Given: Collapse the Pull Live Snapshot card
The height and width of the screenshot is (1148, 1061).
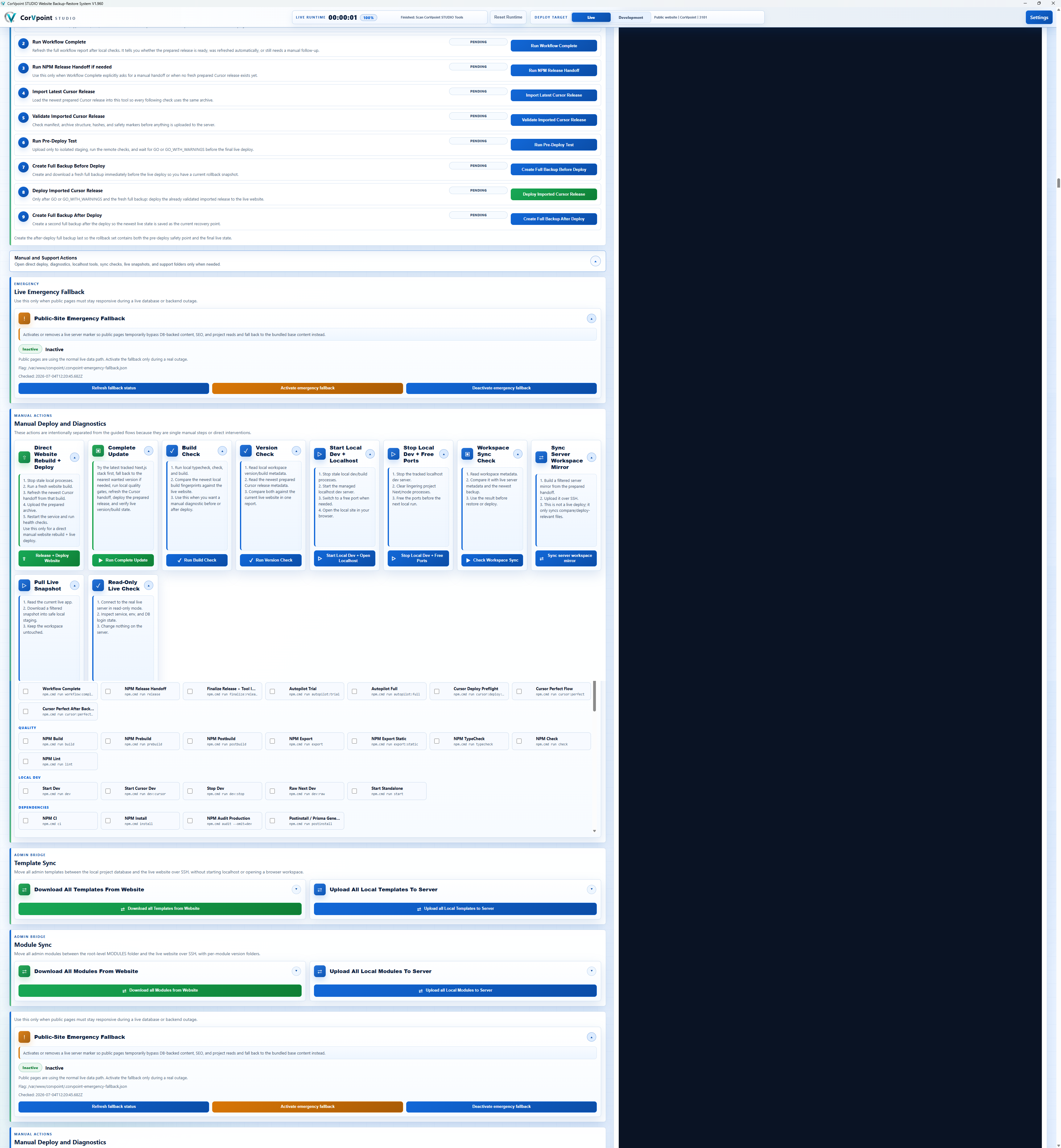Looking at the screenshot, I should coord(75,585).
